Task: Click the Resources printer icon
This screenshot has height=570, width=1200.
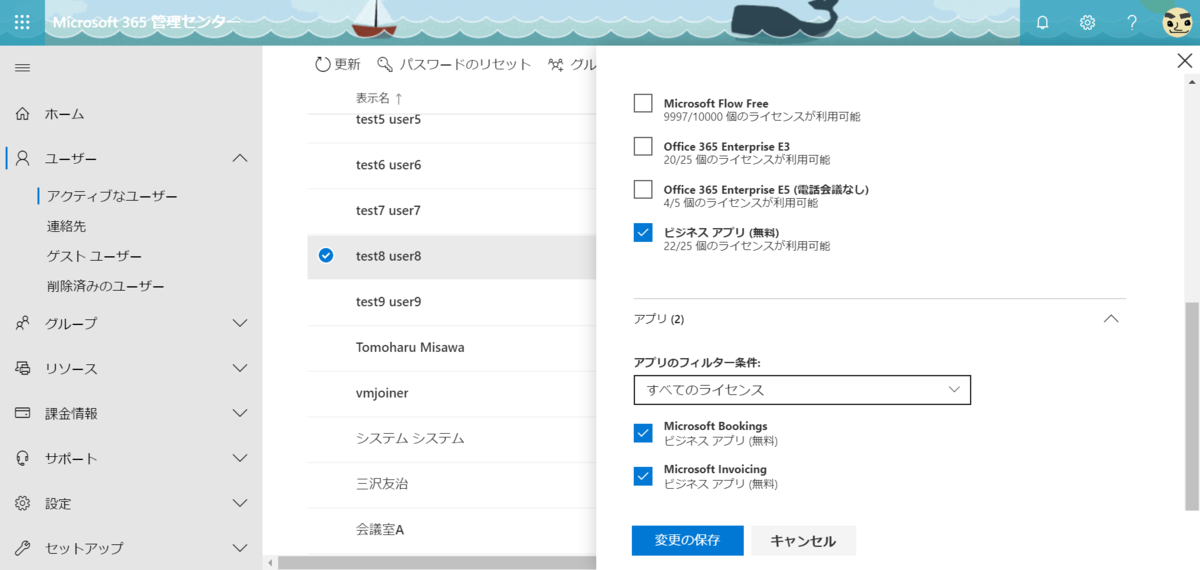Action: 23,368
